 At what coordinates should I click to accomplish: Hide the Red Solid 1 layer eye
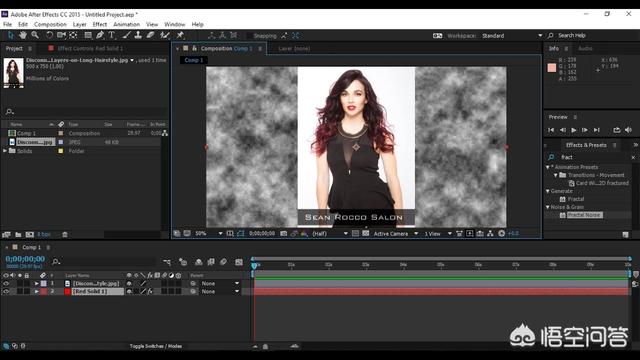click(x=6, y=291)
